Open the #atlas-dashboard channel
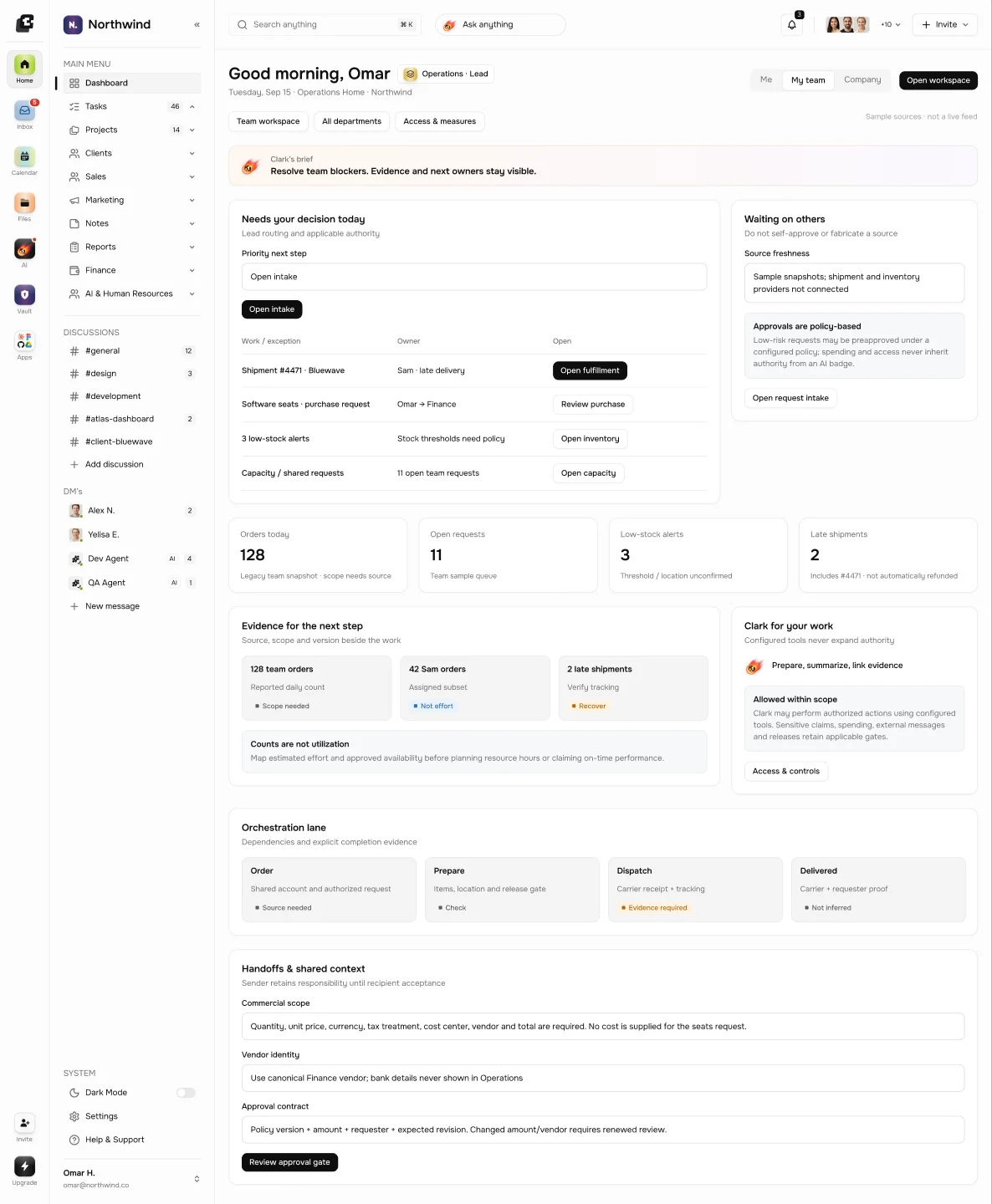Image resolution: width=992 pixels, height=1204 pixels. [132, 420]
